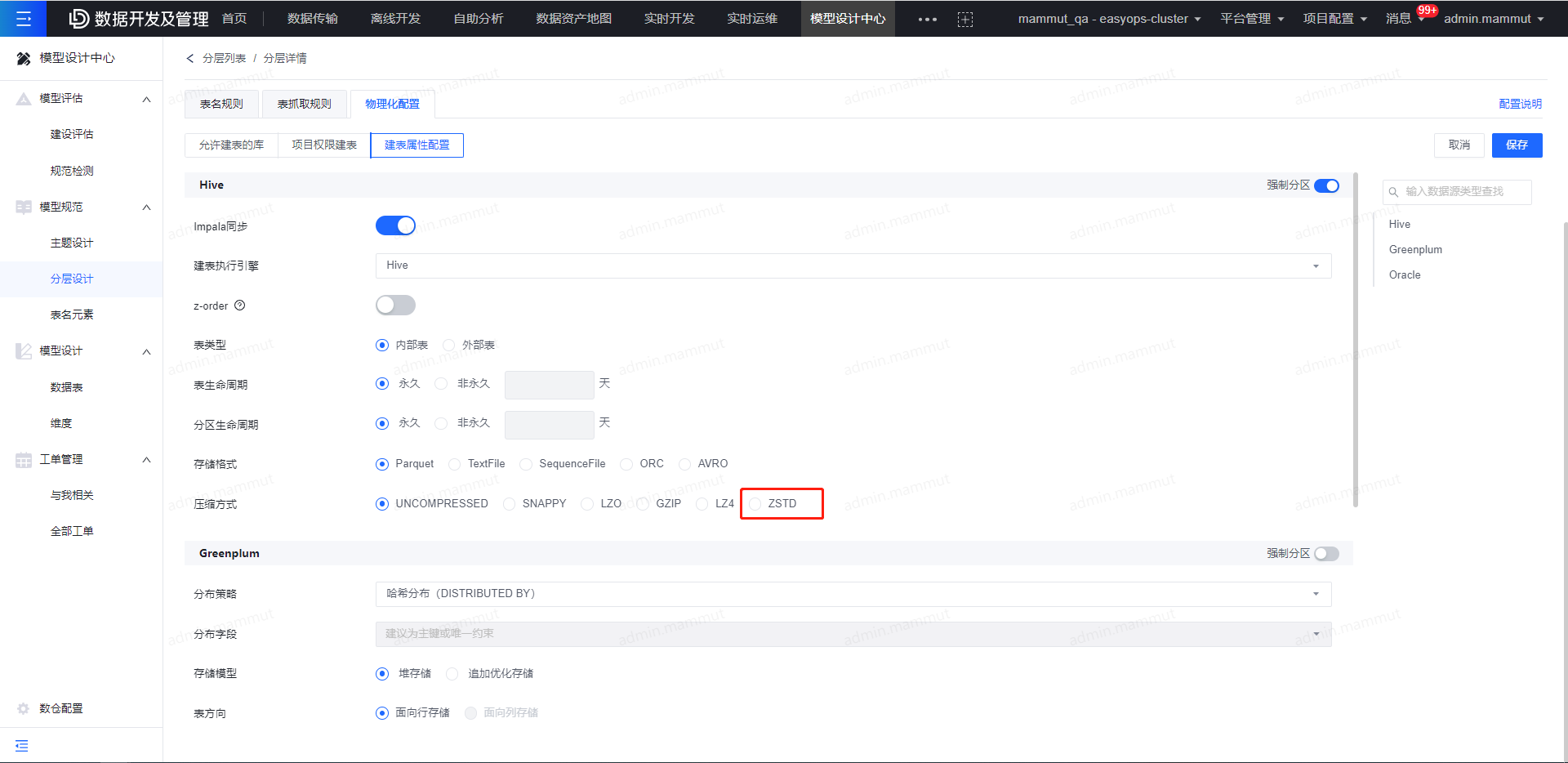Switch to 项目权限建表 sub-tab

pos(324,145)
